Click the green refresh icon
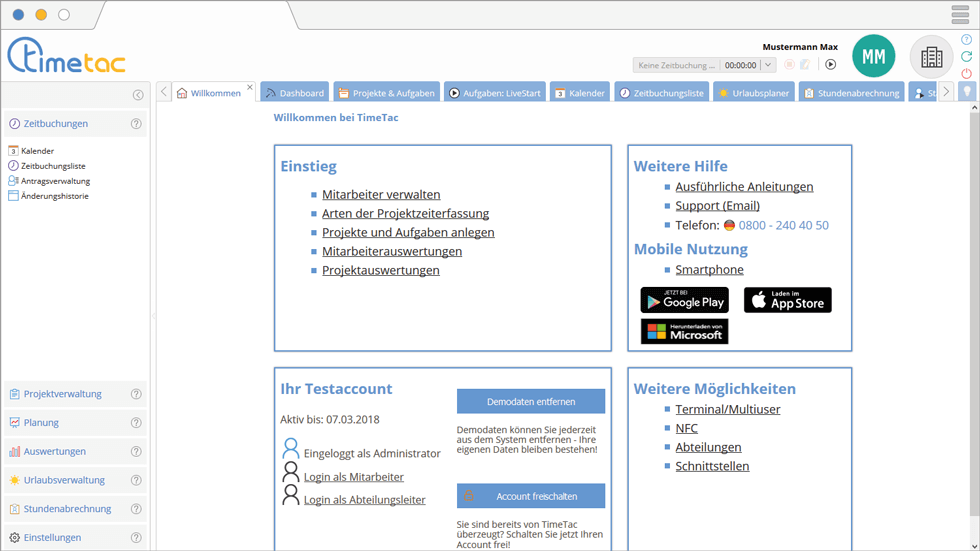 click(966, 57)
